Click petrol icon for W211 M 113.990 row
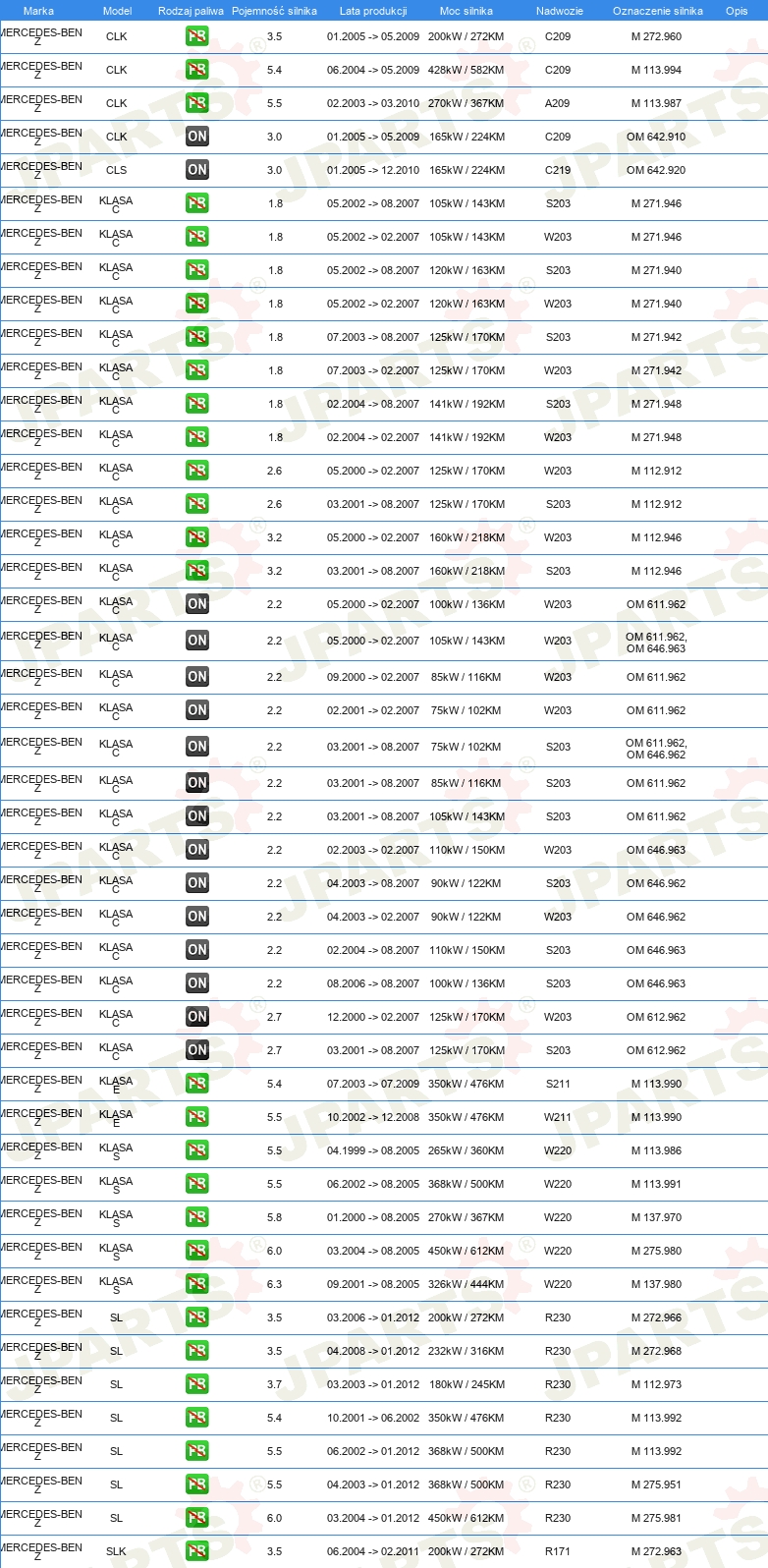The width and height of the screenshot is (768, 1568). [x=197, y=1117]
